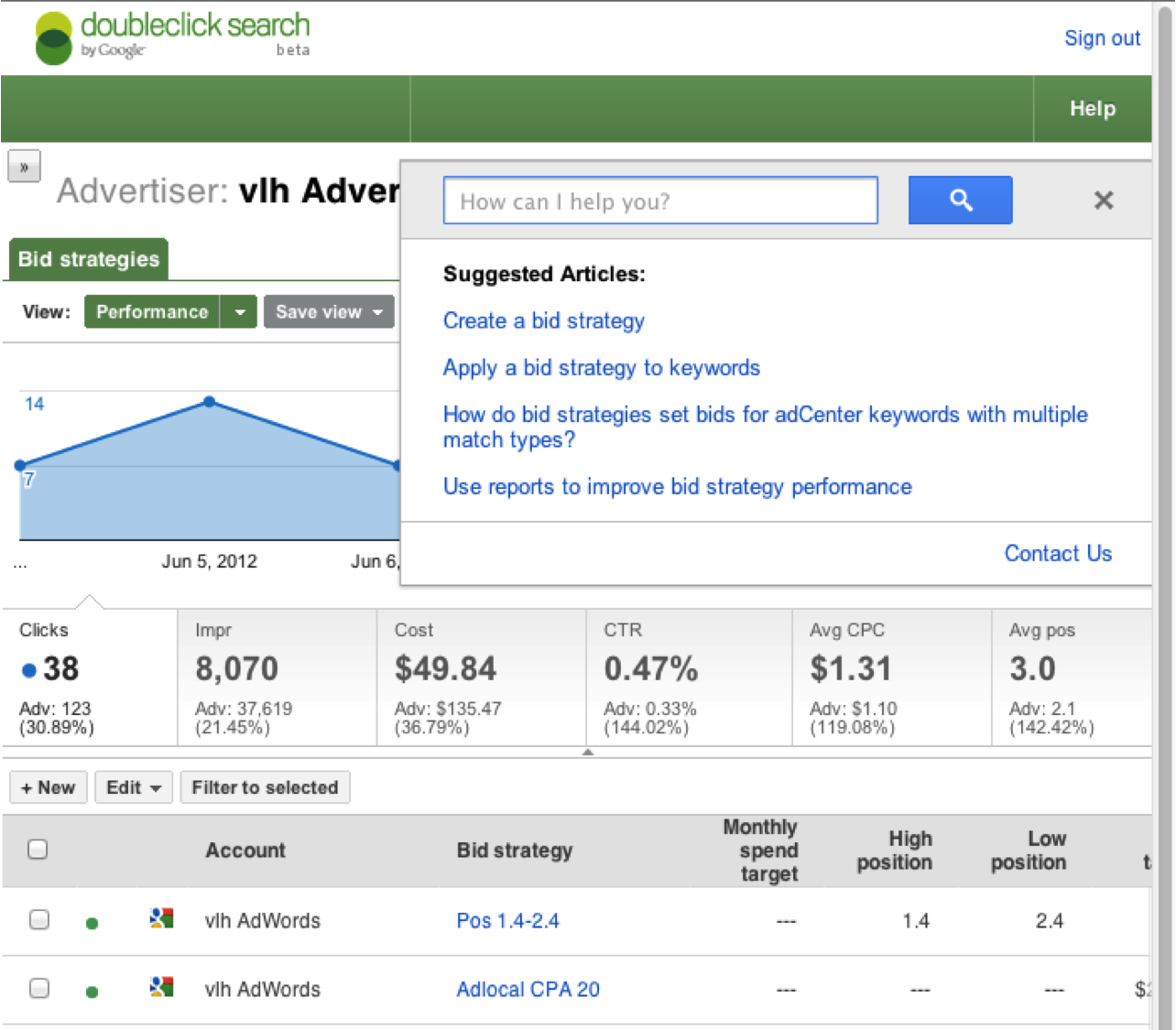
Task: Open Create a bid strategy article
Action: point(544,320)
